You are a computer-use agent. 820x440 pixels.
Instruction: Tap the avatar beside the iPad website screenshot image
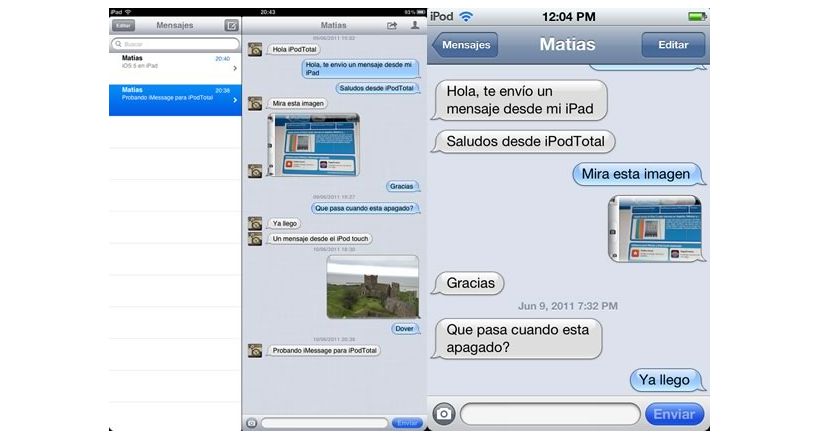(255, 171)
